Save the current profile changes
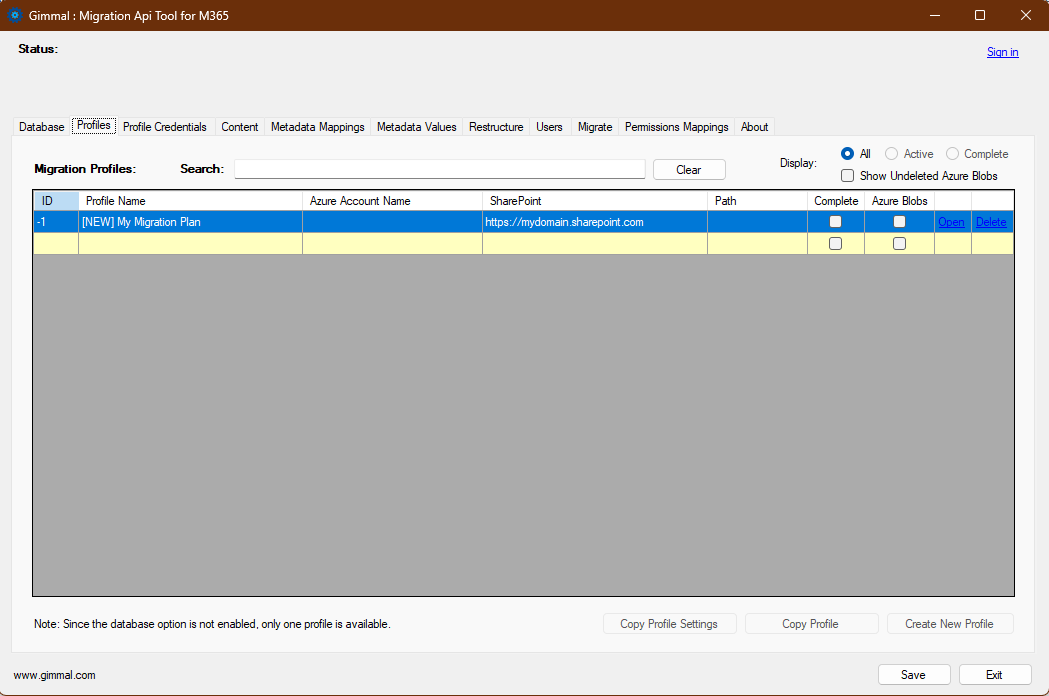This screenshot has width=1049, height=696. click(x=913, y=674)
